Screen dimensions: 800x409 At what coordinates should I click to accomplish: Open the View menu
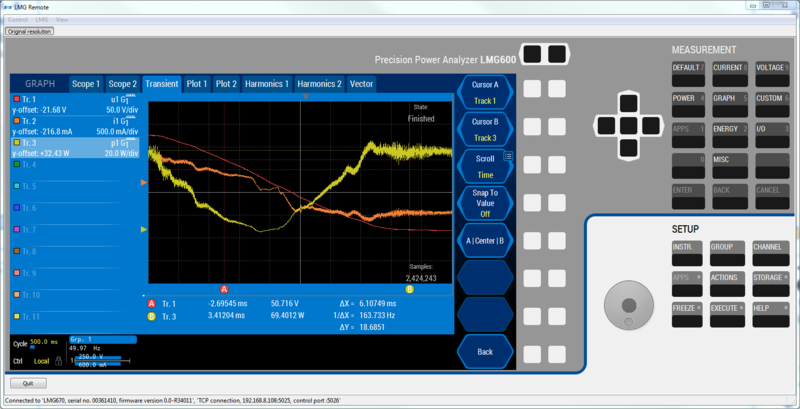click(62, 19)
